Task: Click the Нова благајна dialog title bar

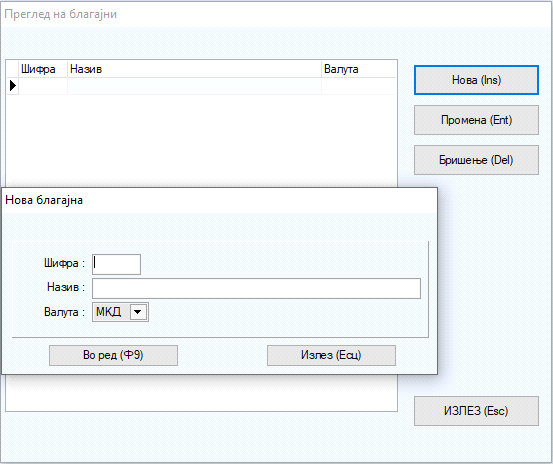Action: (x=219, y=200)
